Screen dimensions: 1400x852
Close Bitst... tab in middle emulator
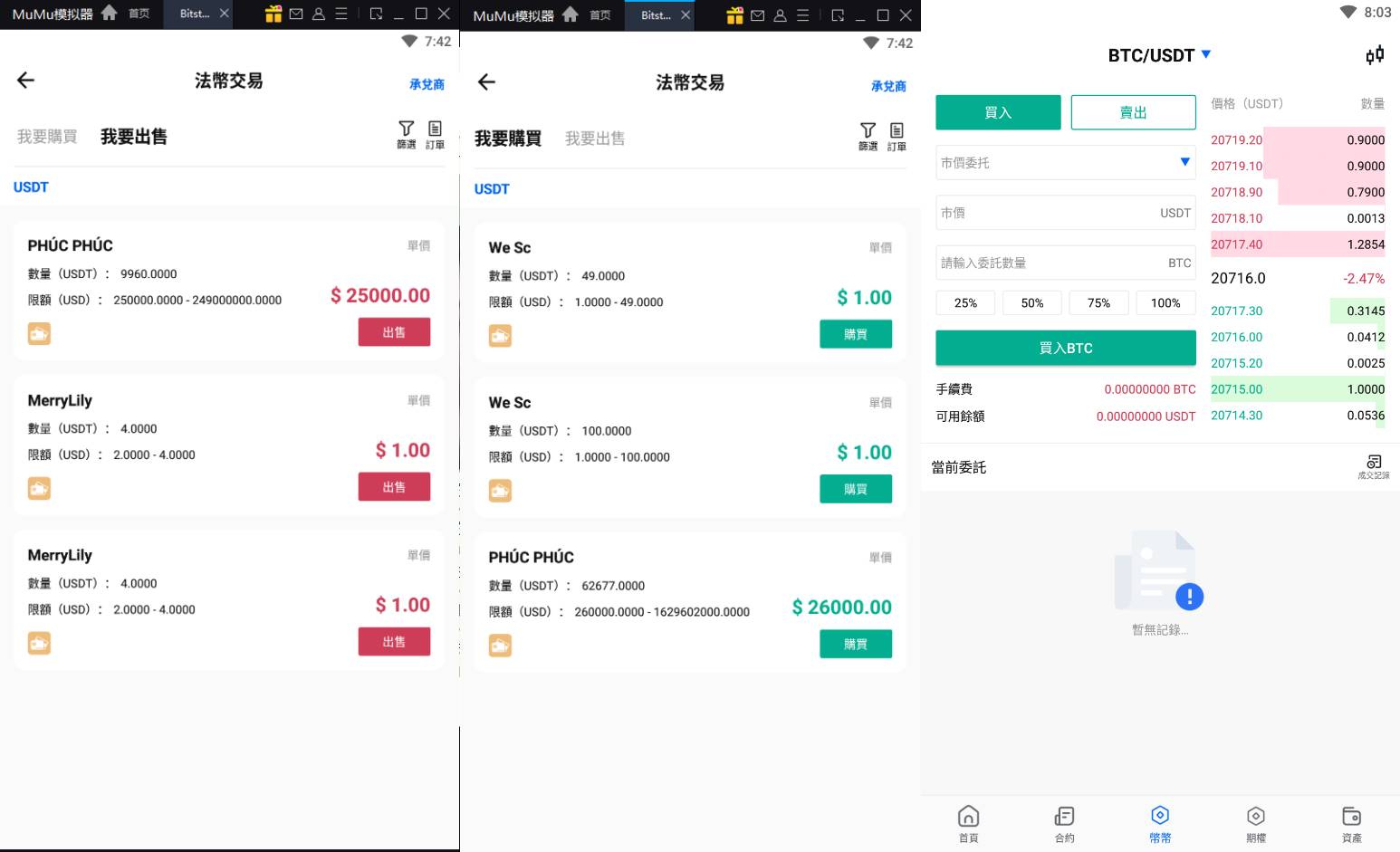pos(686,15)
